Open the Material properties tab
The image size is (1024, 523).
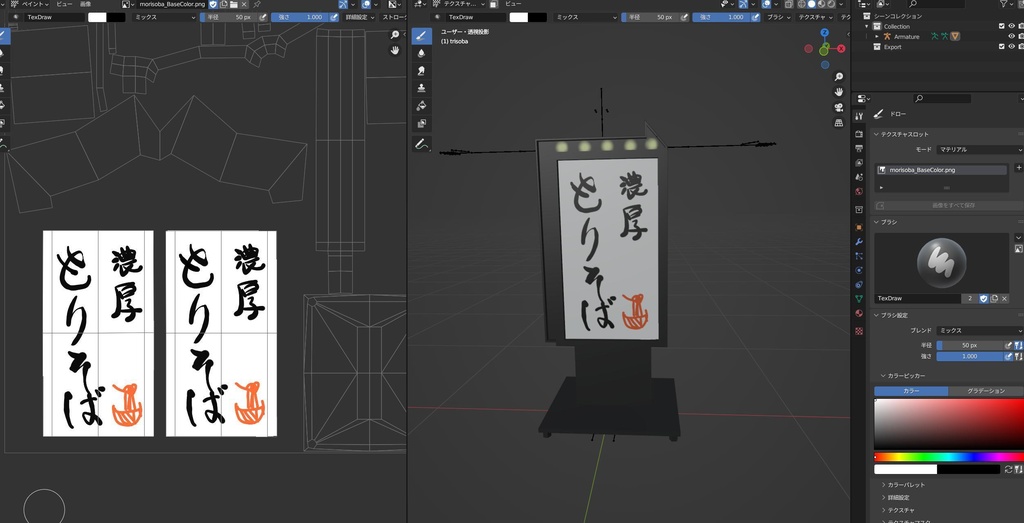pos(859,313)
